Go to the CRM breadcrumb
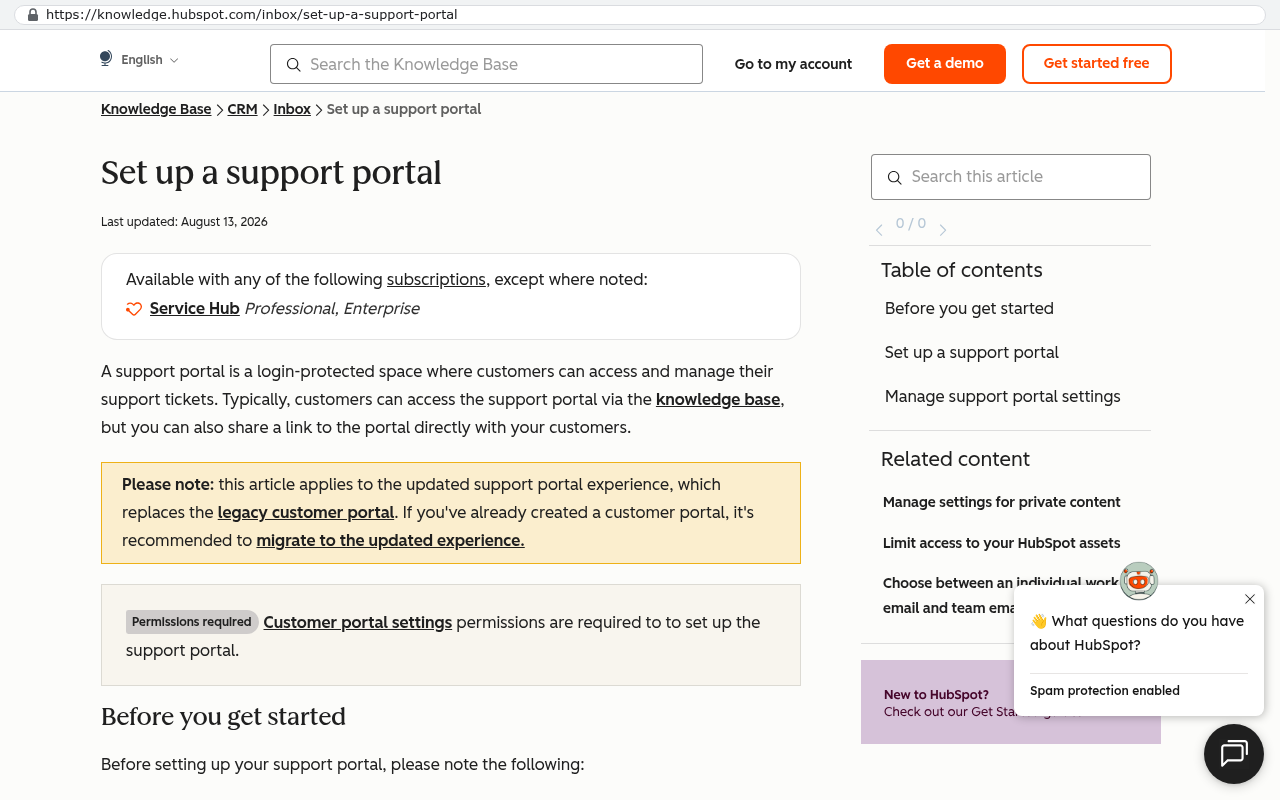The width and height of the screenshot is (1280, 800). 243,109
